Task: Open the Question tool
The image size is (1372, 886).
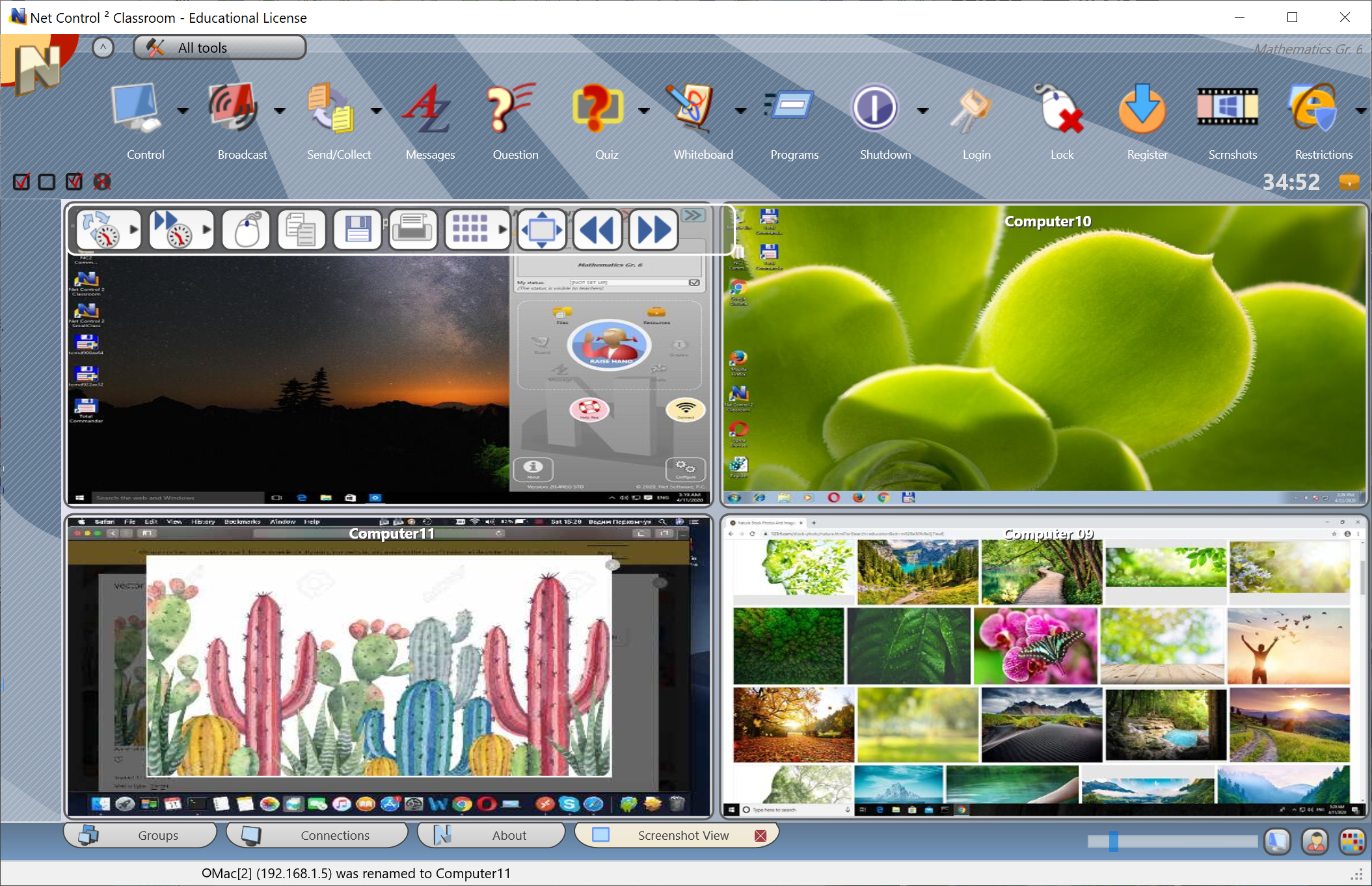Action: pyautogui.click(x=512, y=107)
